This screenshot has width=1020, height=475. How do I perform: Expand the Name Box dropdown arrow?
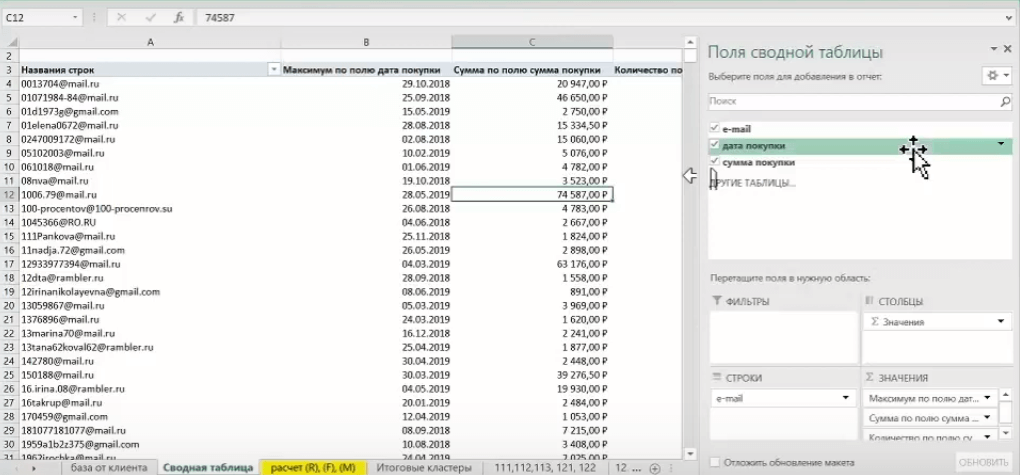75,18
